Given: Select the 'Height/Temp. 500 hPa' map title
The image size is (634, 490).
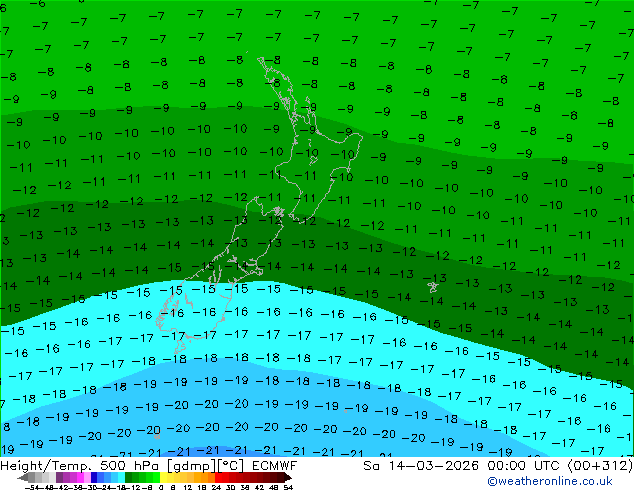Looking at the screenshot, I should (x=81, y=466).
